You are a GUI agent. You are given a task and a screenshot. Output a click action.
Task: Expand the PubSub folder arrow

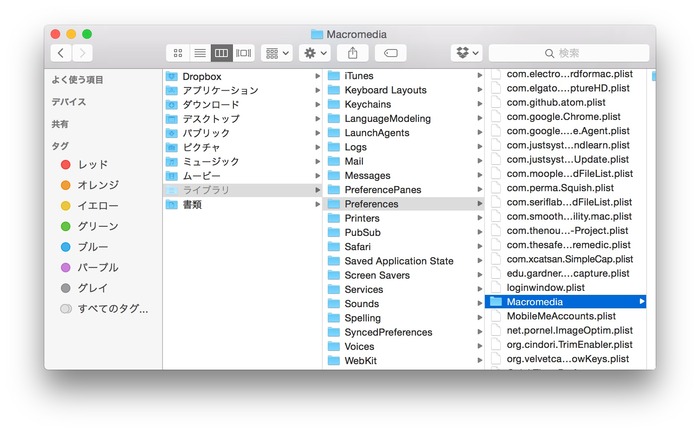[x=480, y=233]
